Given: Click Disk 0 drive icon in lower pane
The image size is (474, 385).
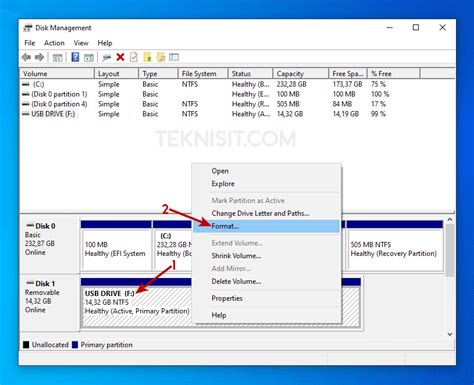Looking at the screenshot, I should (30, 226).
